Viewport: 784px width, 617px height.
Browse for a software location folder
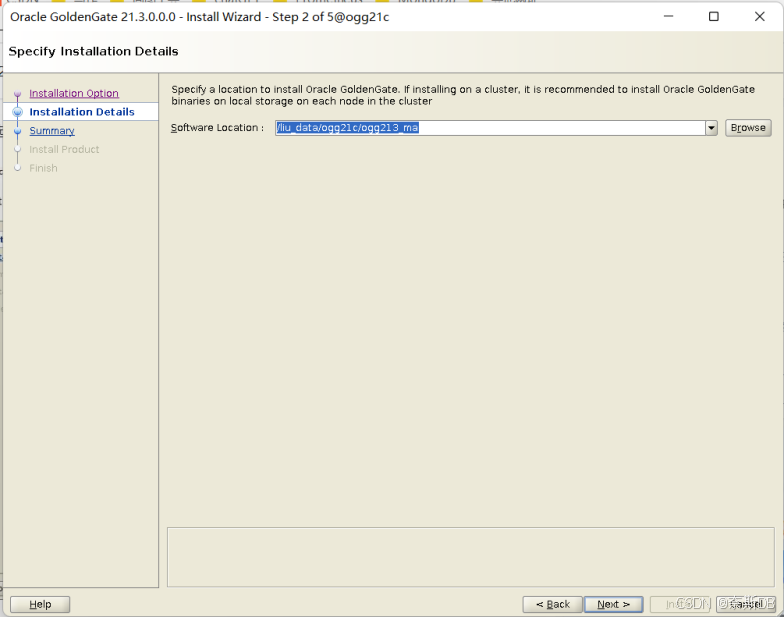click(x=748, y=128)
